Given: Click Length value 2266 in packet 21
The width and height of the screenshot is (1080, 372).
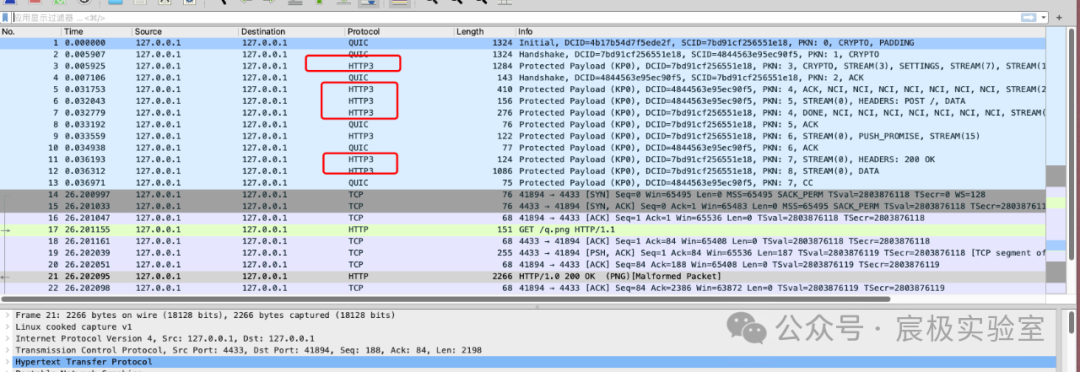Looking at the screenshot, I should 502,277.
